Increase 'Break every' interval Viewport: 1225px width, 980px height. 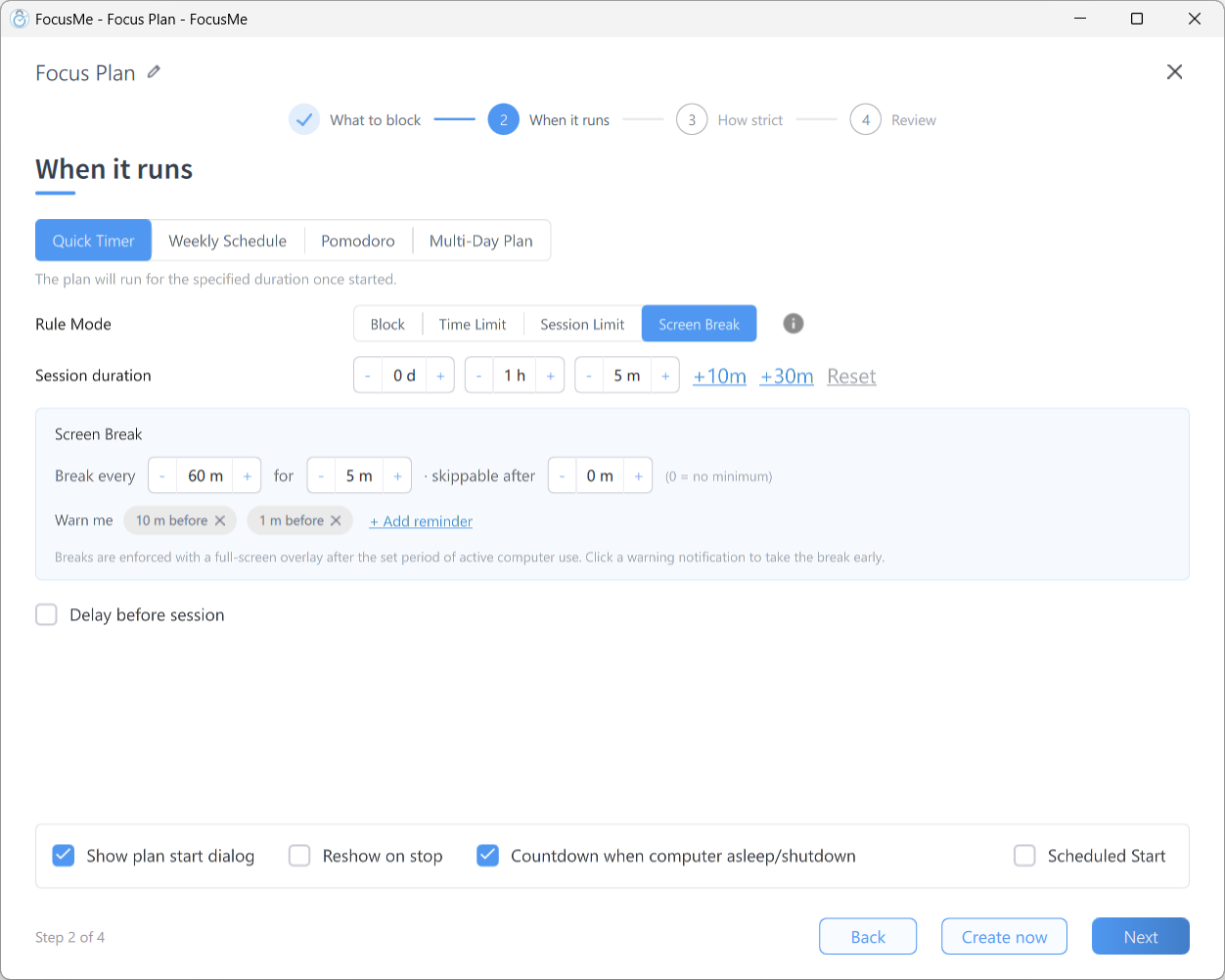(248, 476)
